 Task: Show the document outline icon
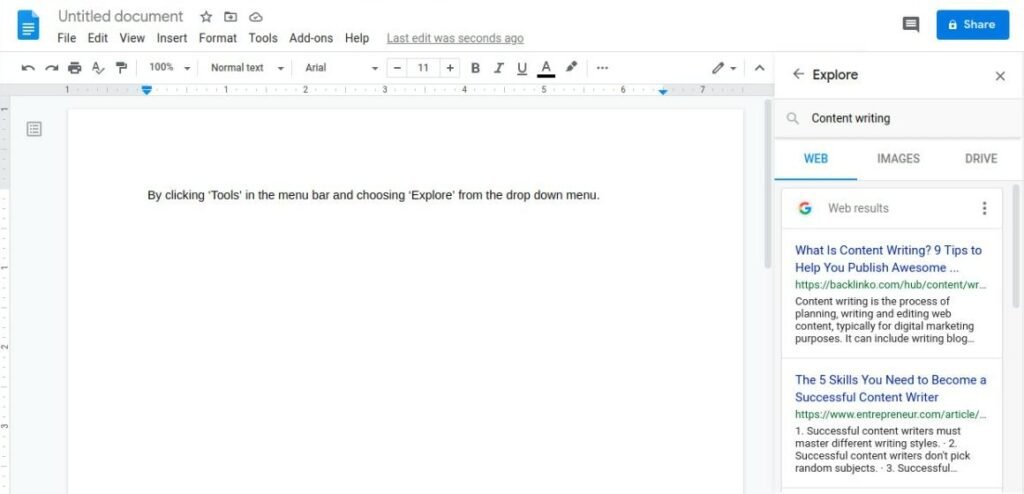pyautogui.click(x=34, y=129)
